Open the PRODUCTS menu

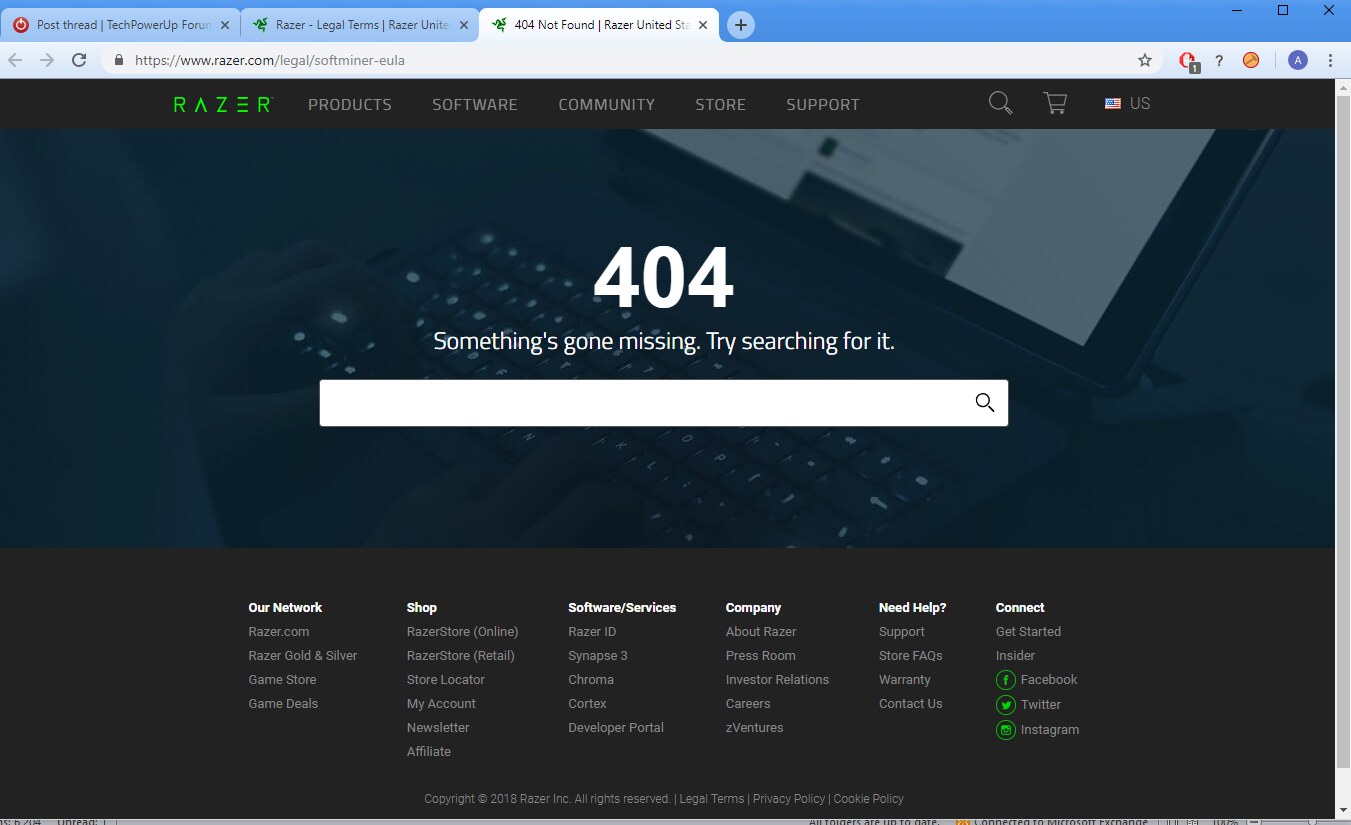[350, 104]
